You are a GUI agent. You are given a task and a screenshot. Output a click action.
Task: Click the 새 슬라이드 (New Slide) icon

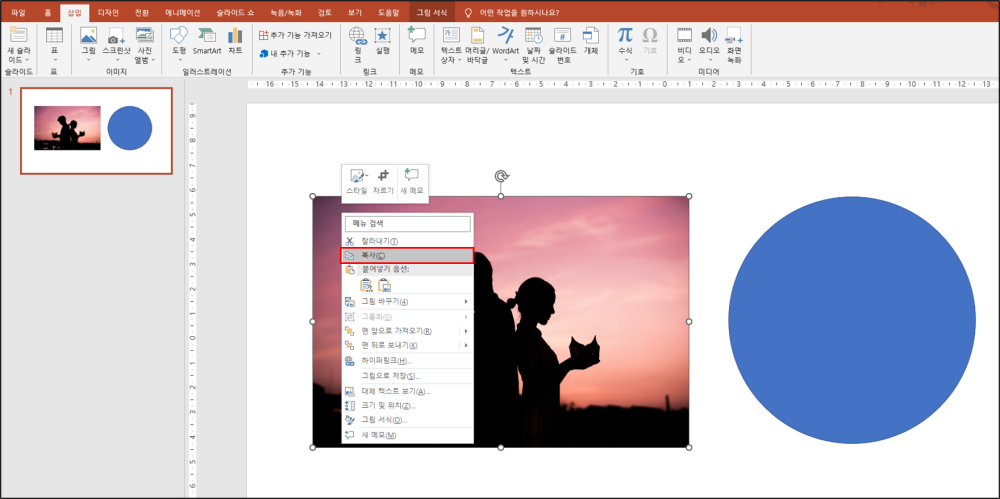pos(18,36)
